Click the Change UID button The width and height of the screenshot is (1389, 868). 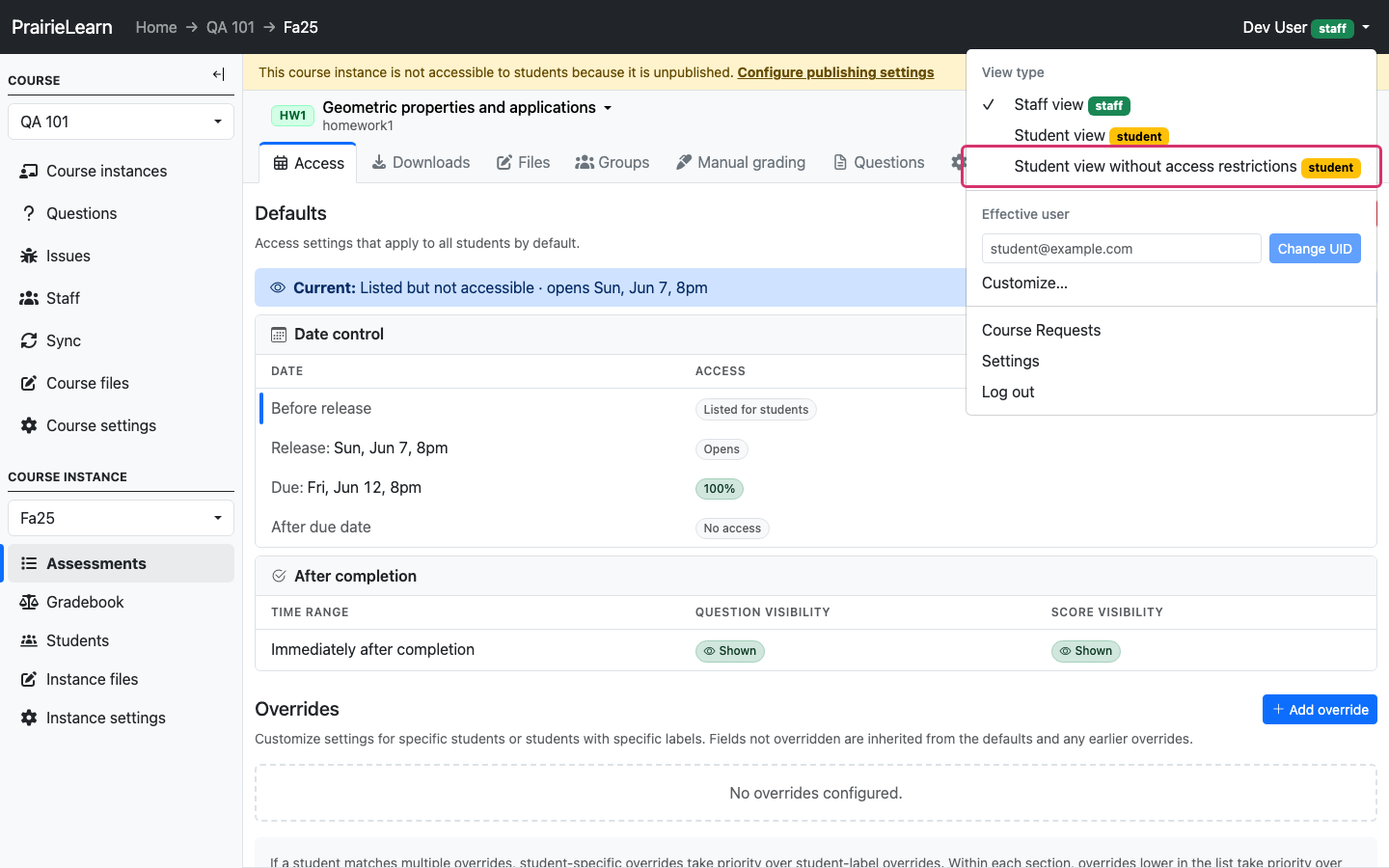(1315, 249)
